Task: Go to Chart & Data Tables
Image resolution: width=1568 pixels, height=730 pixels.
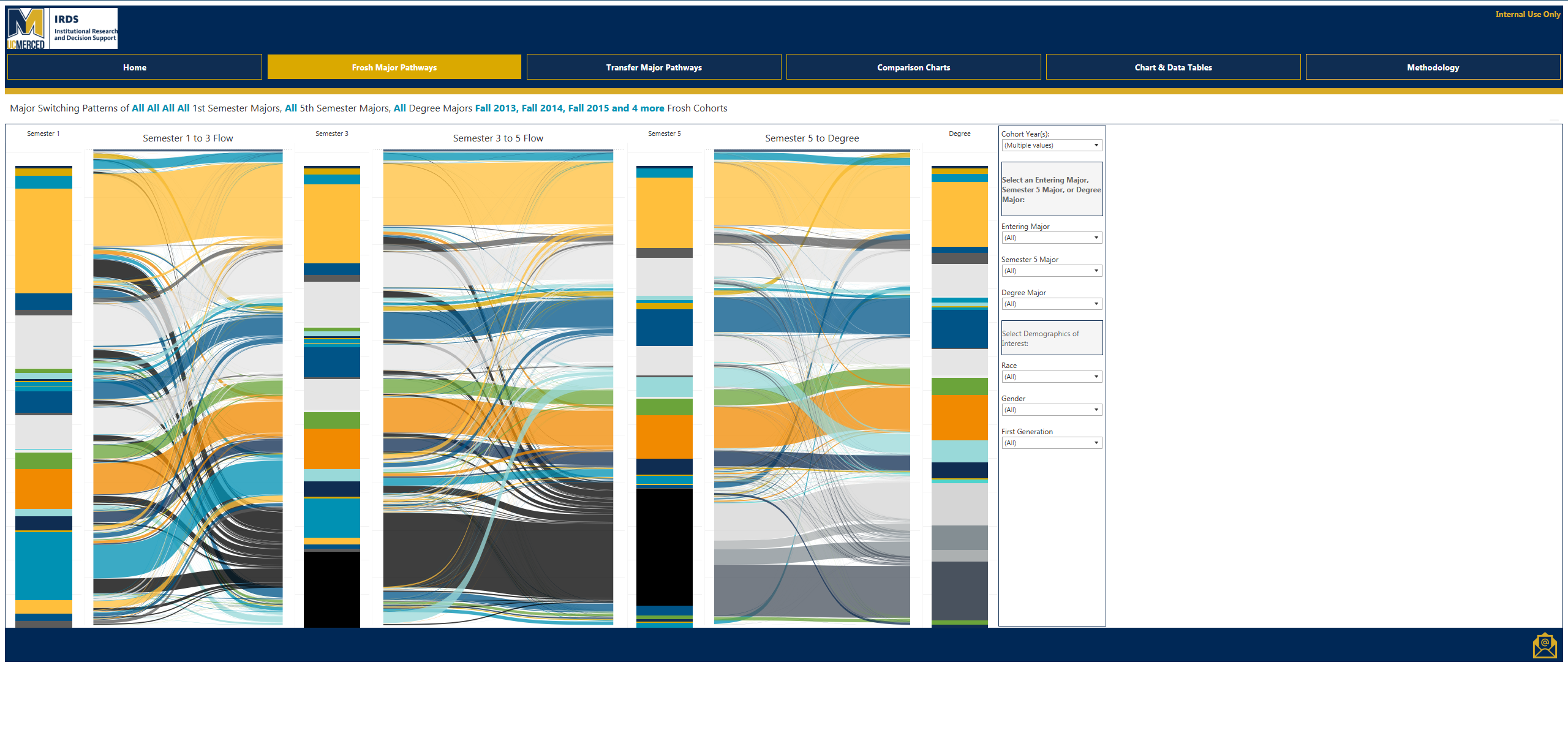Action: coord(1173,67)
